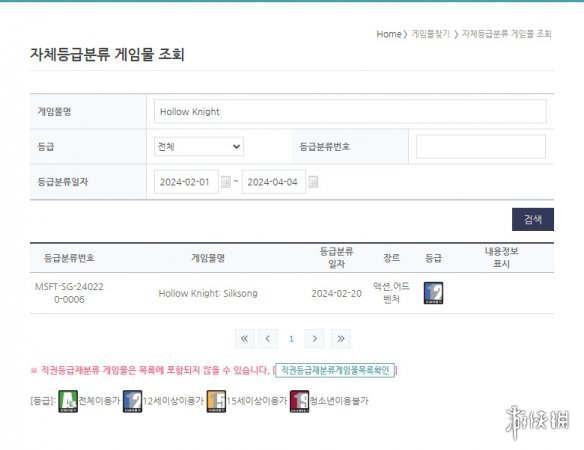This screenshot has height=450, width=584.
Task: Click the 12+ rating icon in the Silksong row
Action: pyautogui.click(x=434, y=293)
